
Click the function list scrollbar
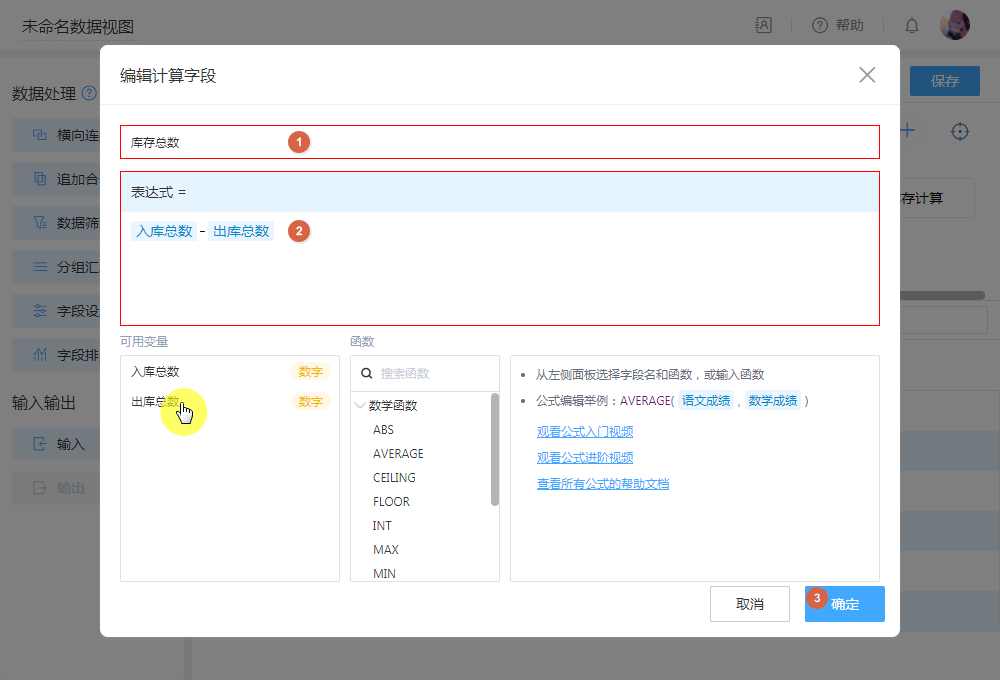pyautogui.click(x=494, y=450)
